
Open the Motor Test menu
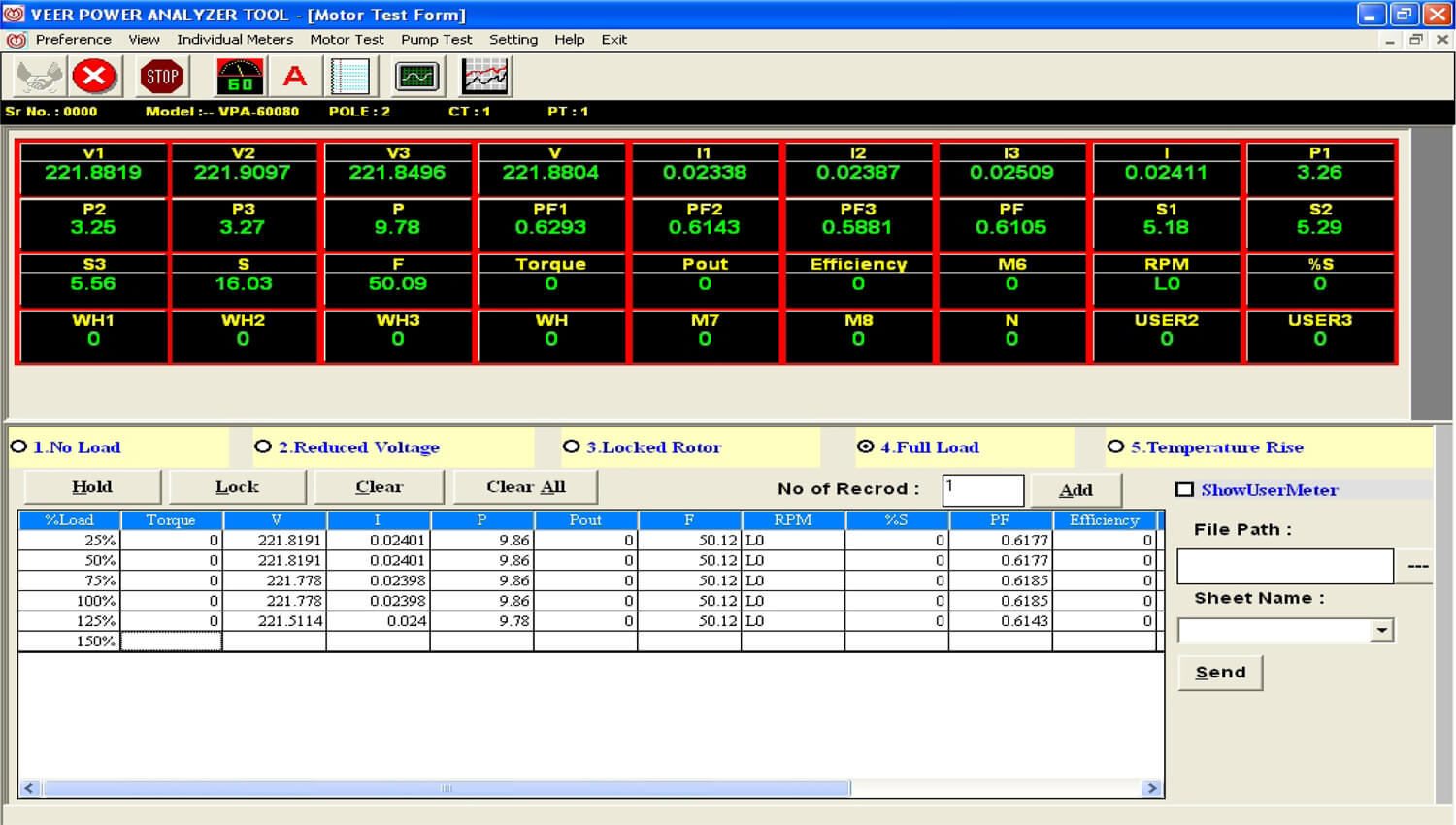pos(347,40)
